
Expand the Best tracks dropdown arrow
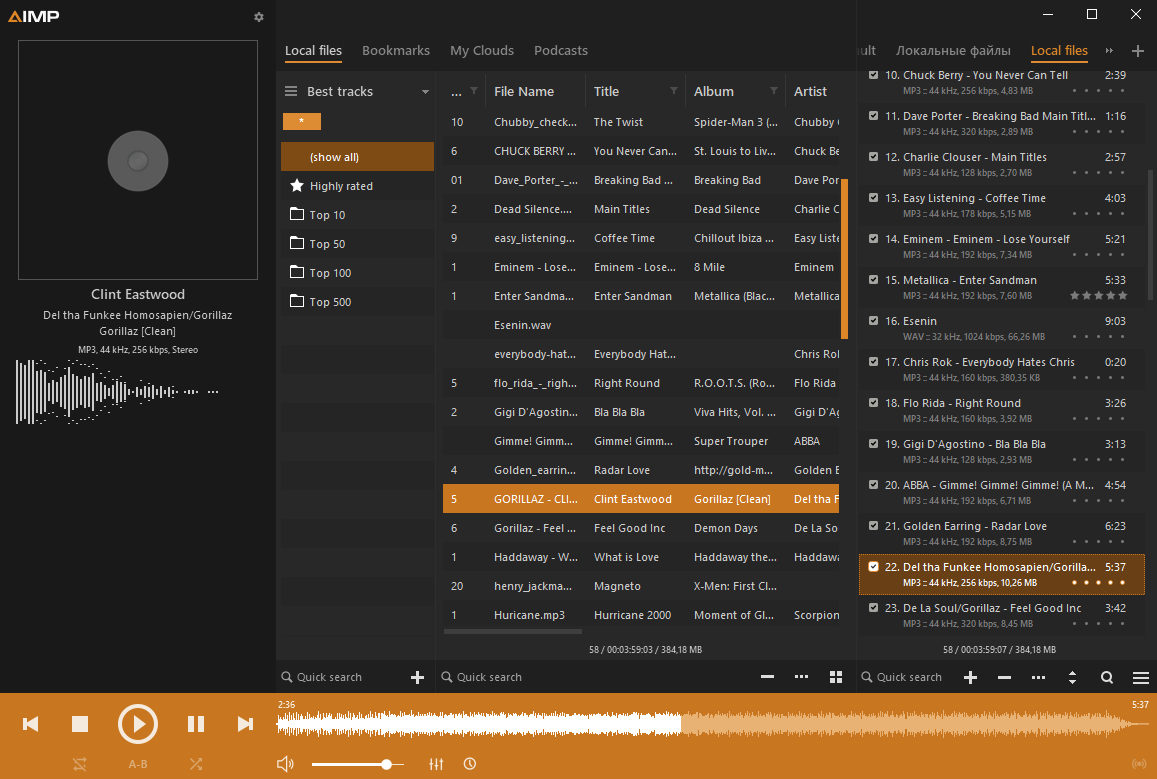coord(425,91)
